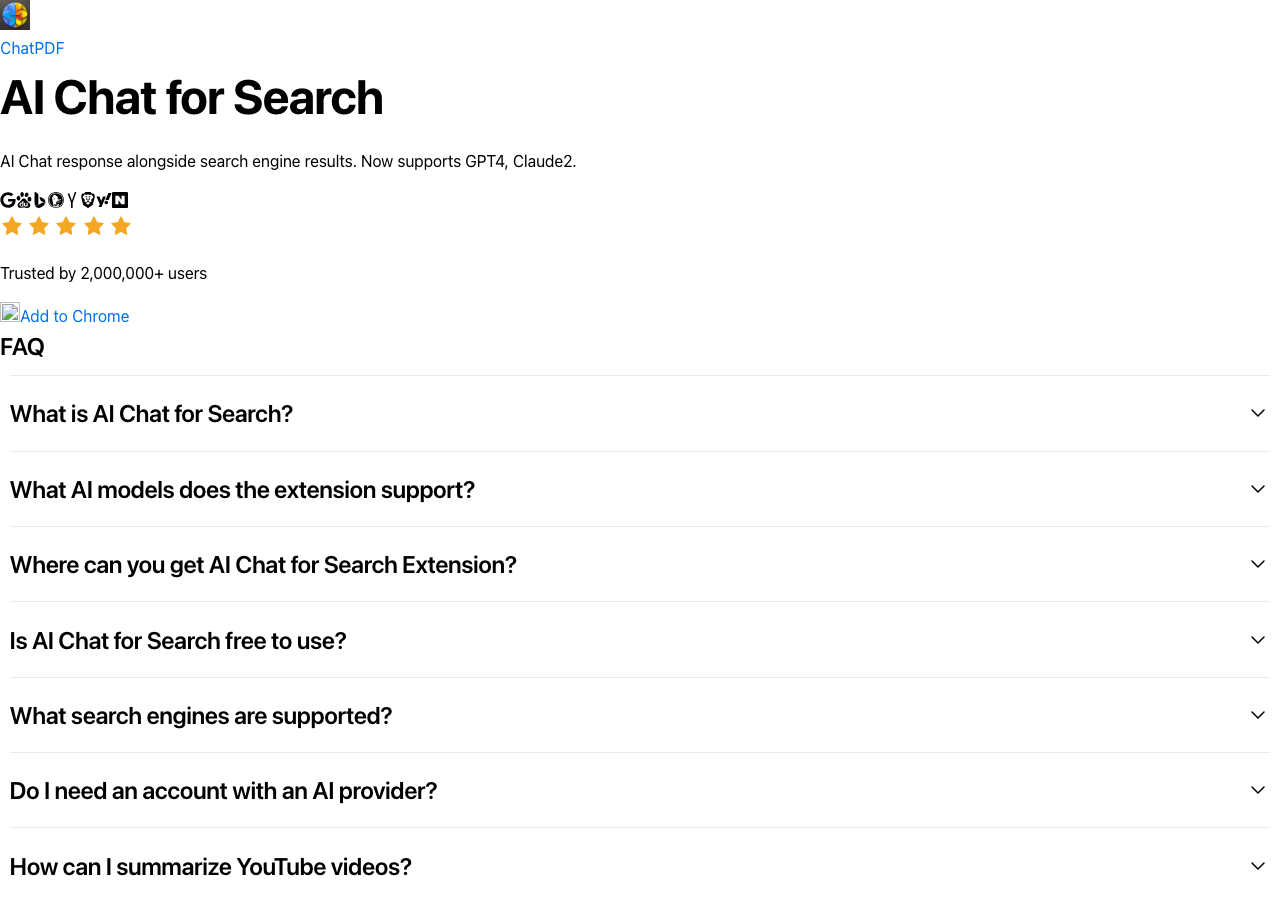Select the Bing icon
1280x900 pixels.
tap(38, 199)
